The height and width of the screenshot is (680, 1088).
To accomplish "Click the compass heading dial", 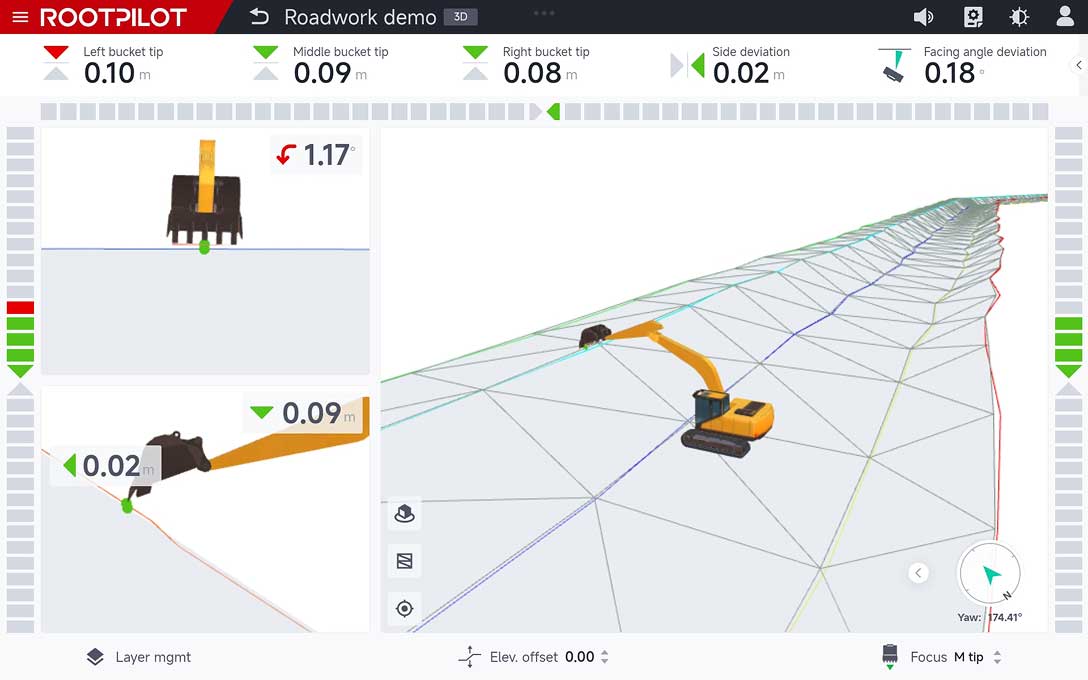I will [989, 574].
